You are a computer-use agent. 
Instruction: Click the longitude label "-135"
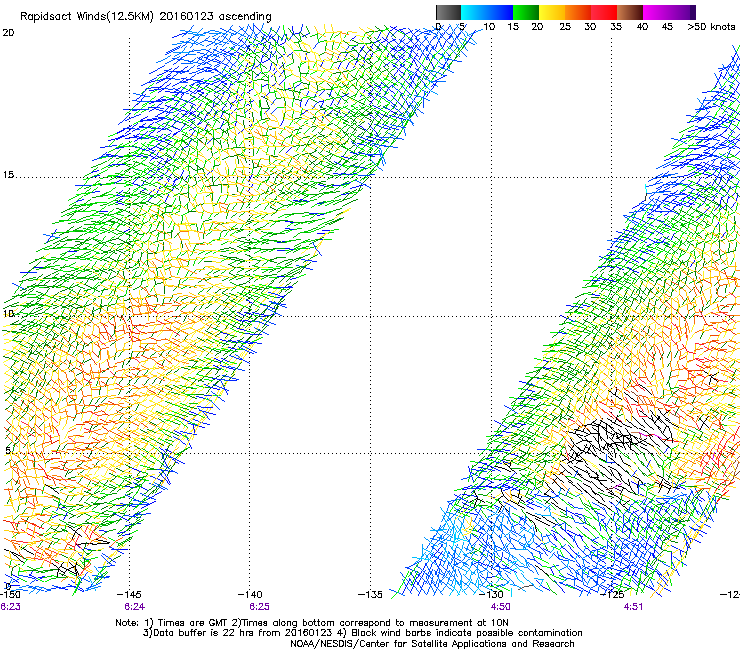coord(370,594)
